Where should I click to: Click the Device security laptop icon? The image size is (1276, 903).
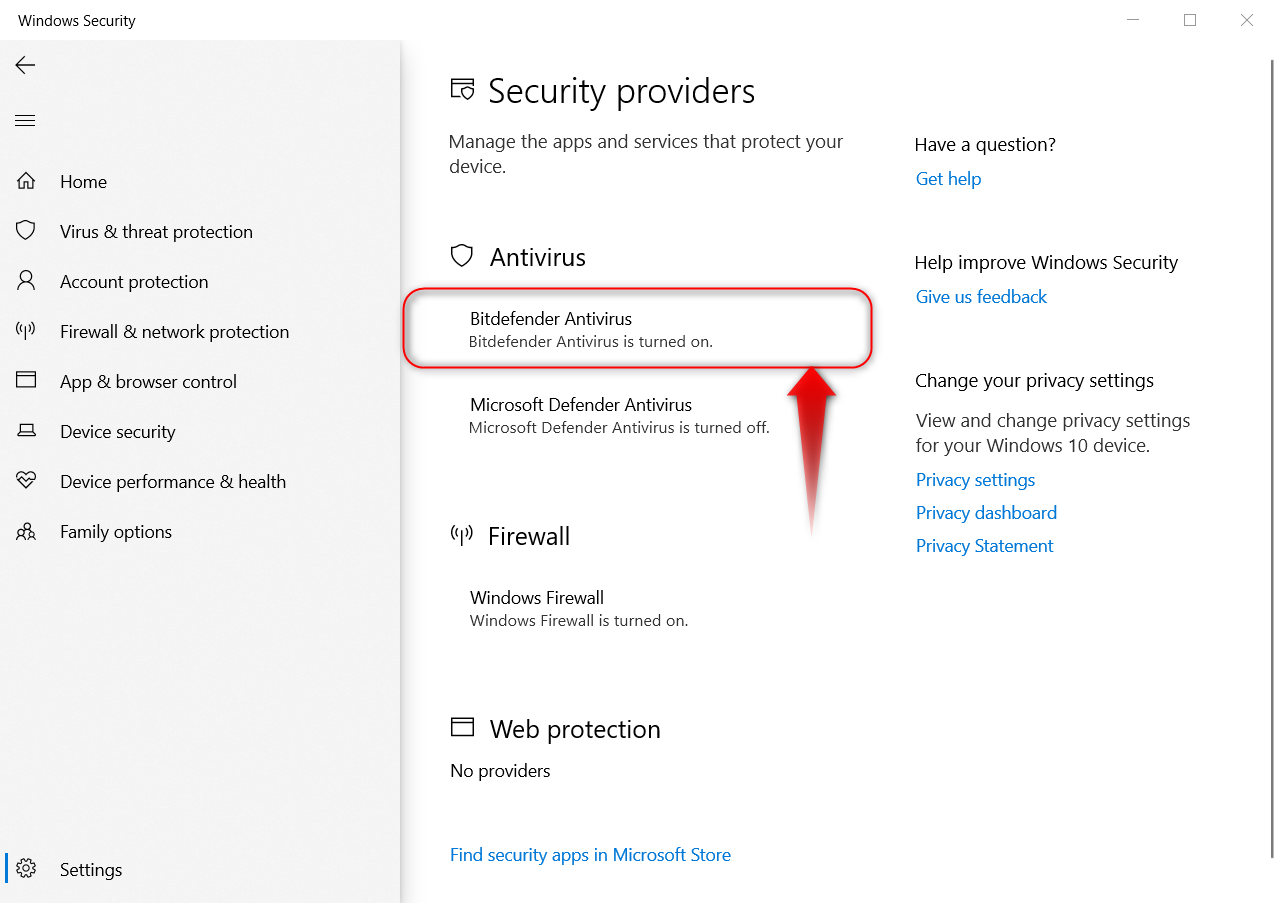click(26, 431)
